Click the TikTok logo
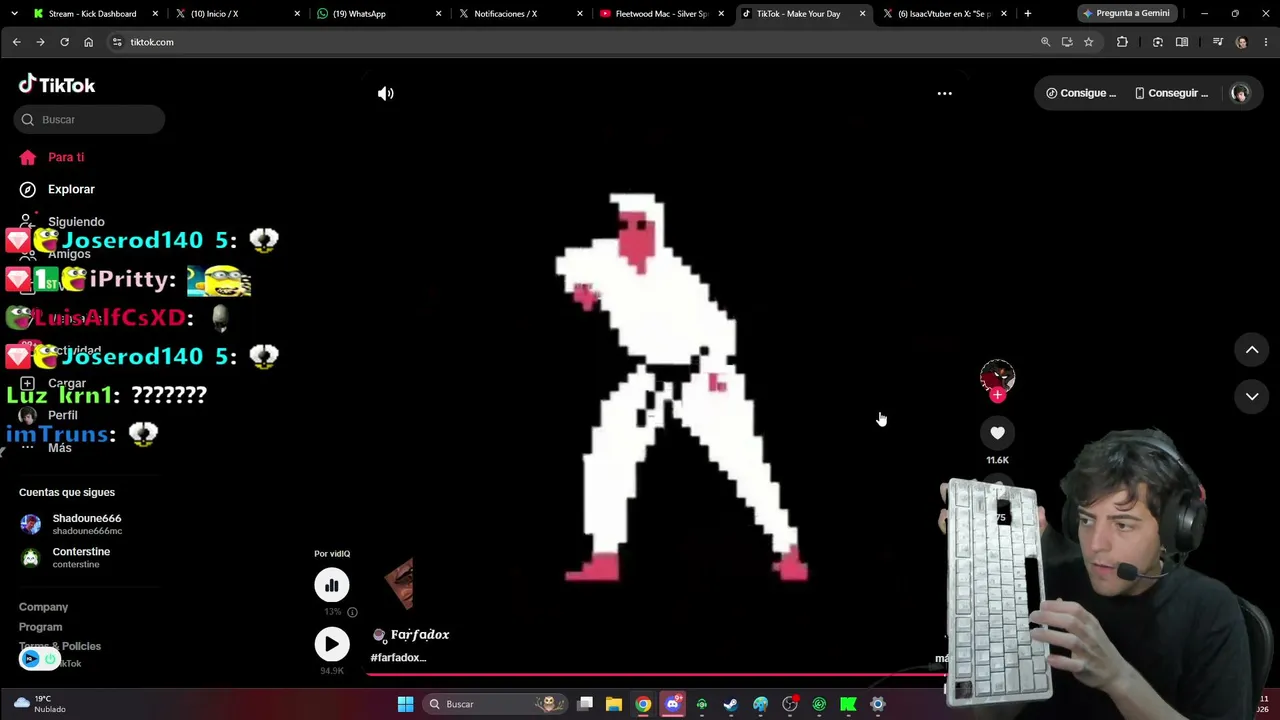The width and height of the screenshot is (1280, 720). tap(57, 85)
